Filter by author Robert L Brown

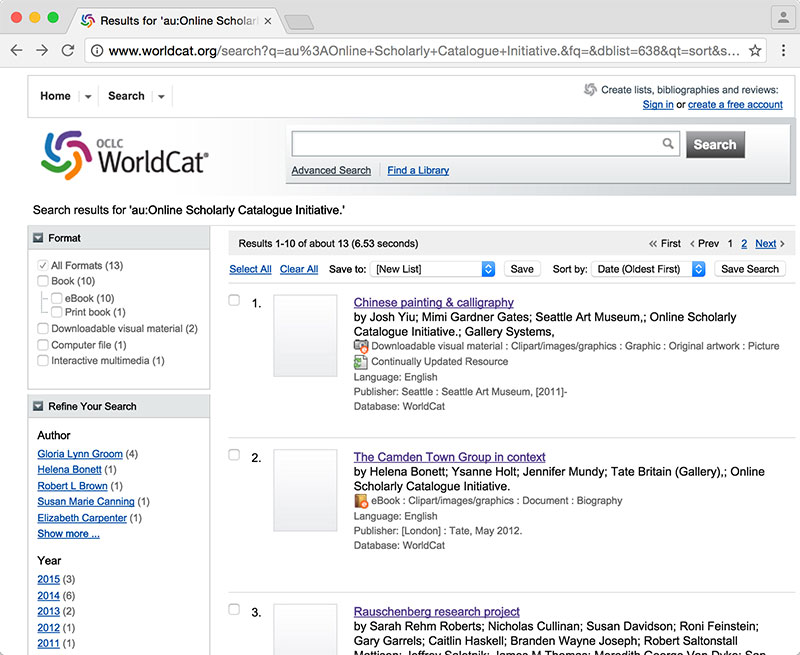point(72,486)
